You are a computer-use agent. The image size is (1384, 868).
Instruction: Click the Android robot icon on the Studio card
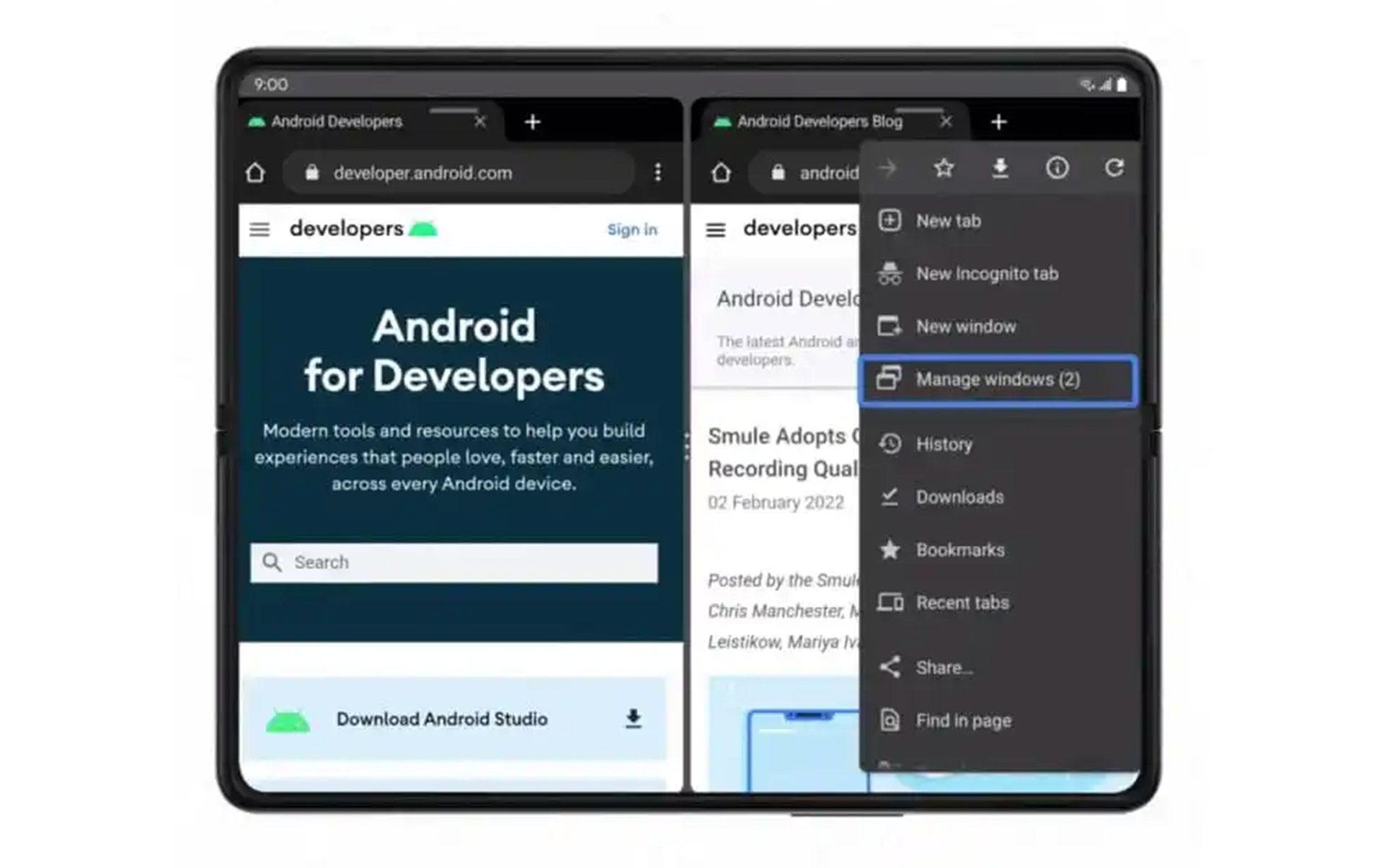tap(288, 720)
